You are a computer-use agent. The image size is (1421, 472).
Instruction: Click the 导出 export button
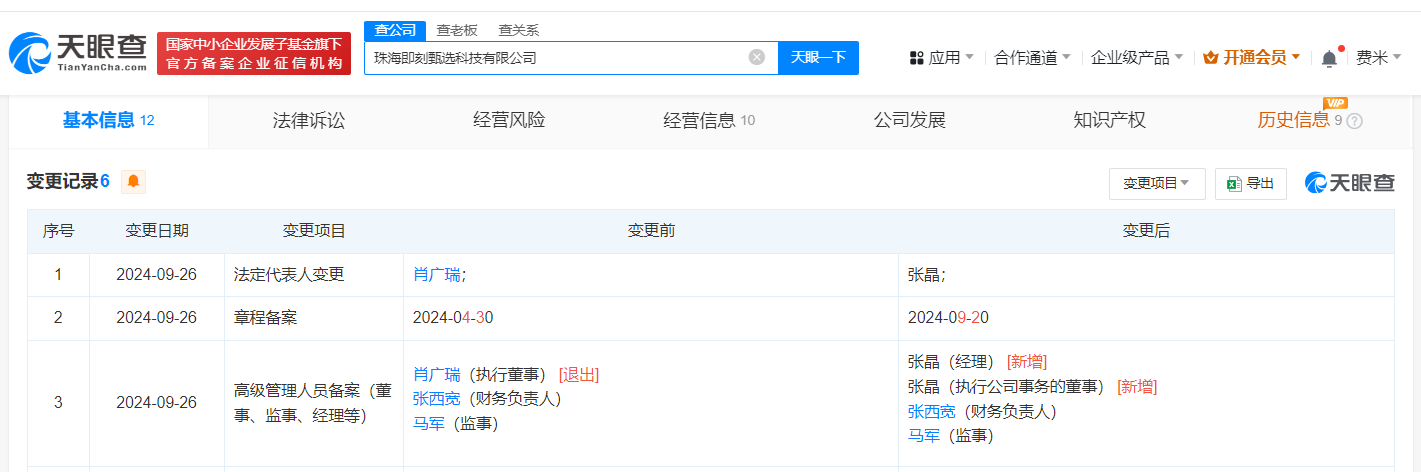tap(1251, 184)
